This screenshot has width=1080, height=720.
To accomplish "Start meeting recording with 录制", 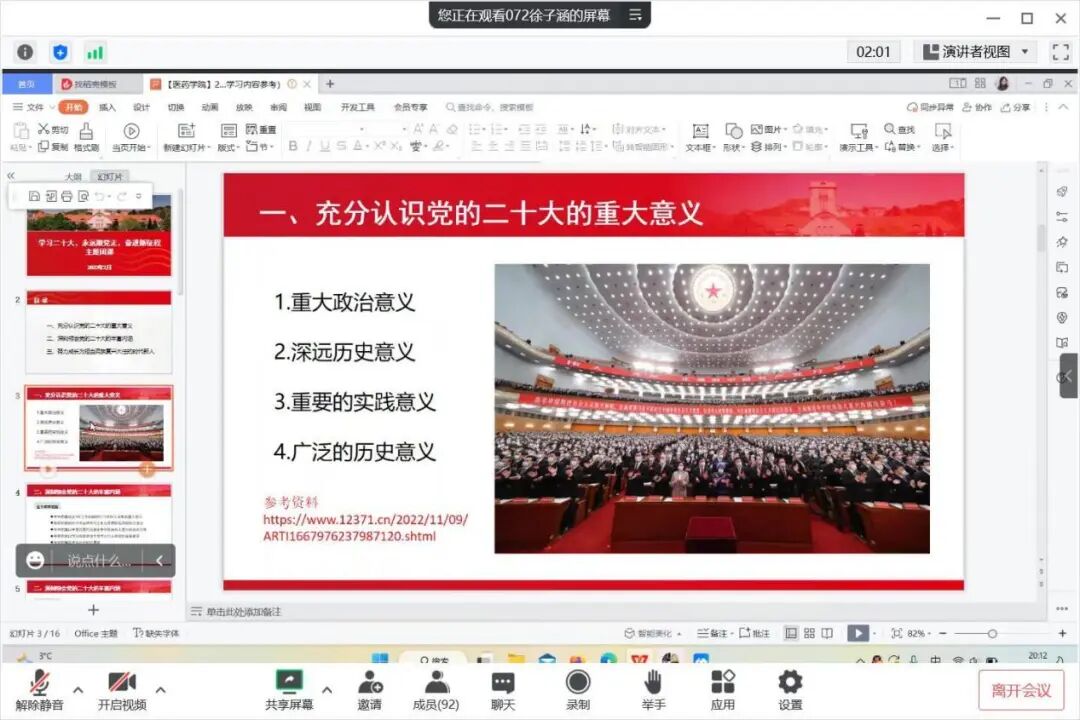I will (x=579, y=688).
